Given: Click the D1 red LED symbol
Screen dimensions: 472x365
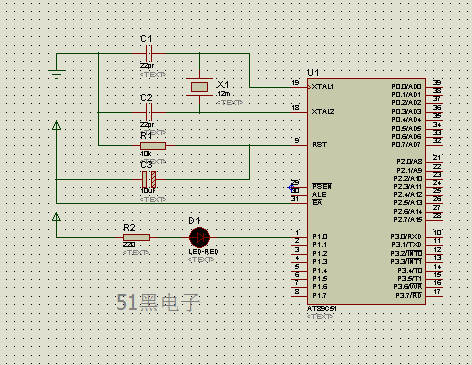Looking at the screenshot, I should click(199, 237).
